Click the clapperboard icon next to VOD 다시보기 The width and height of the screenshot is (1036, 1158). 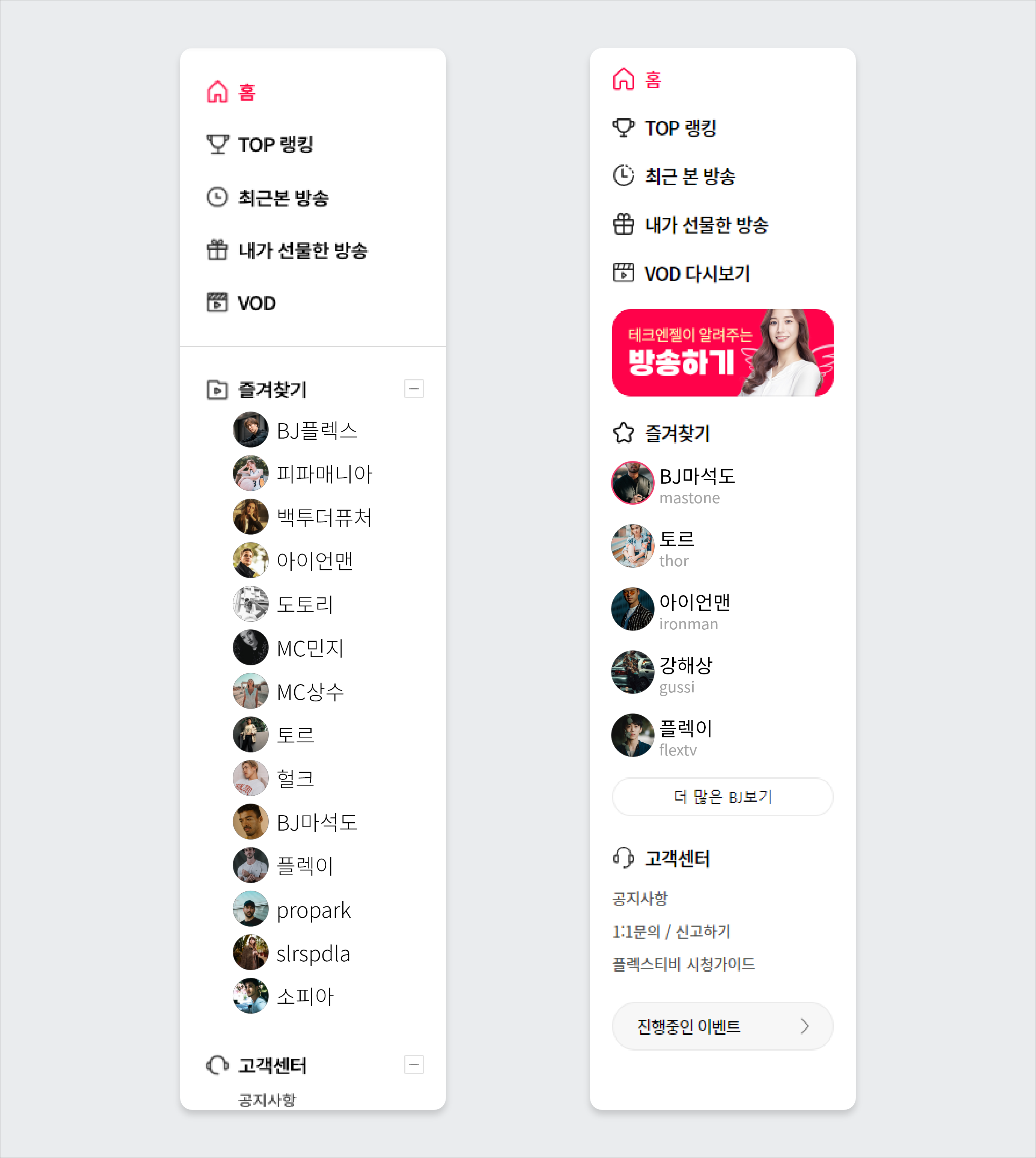click(623, 273)
